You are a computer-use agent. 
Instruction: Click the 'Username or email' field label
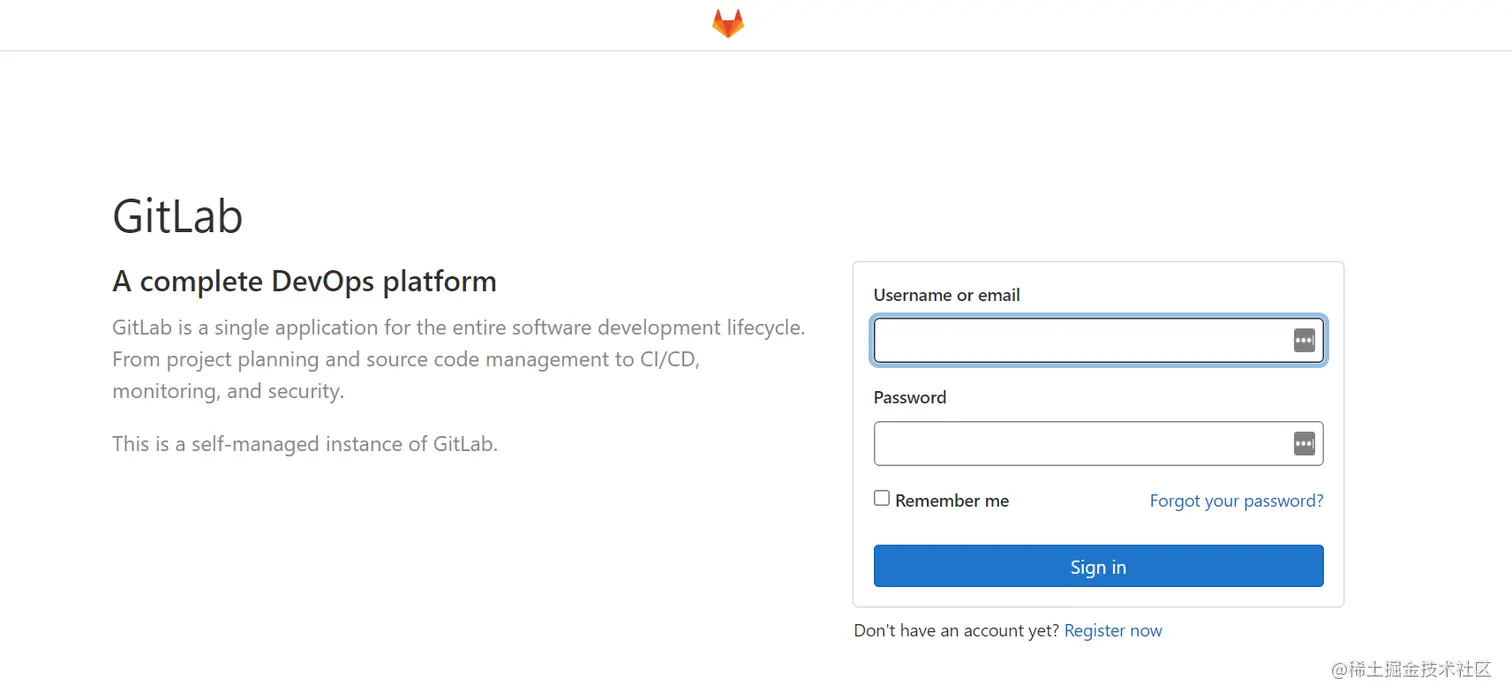coord(946,295)
